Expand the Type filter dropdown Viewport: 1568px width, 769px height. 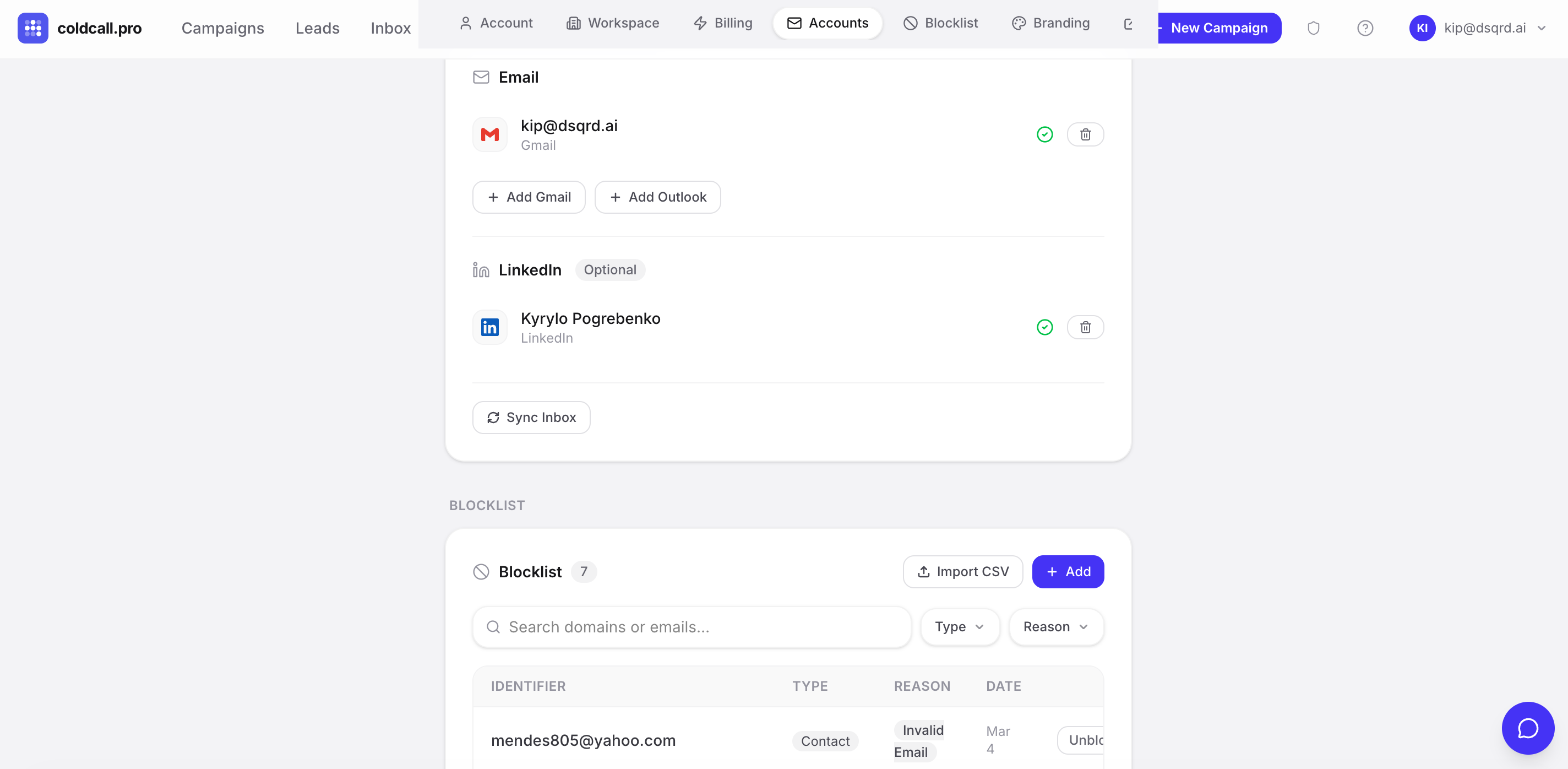pyautogui.click(x=959, y=627)
